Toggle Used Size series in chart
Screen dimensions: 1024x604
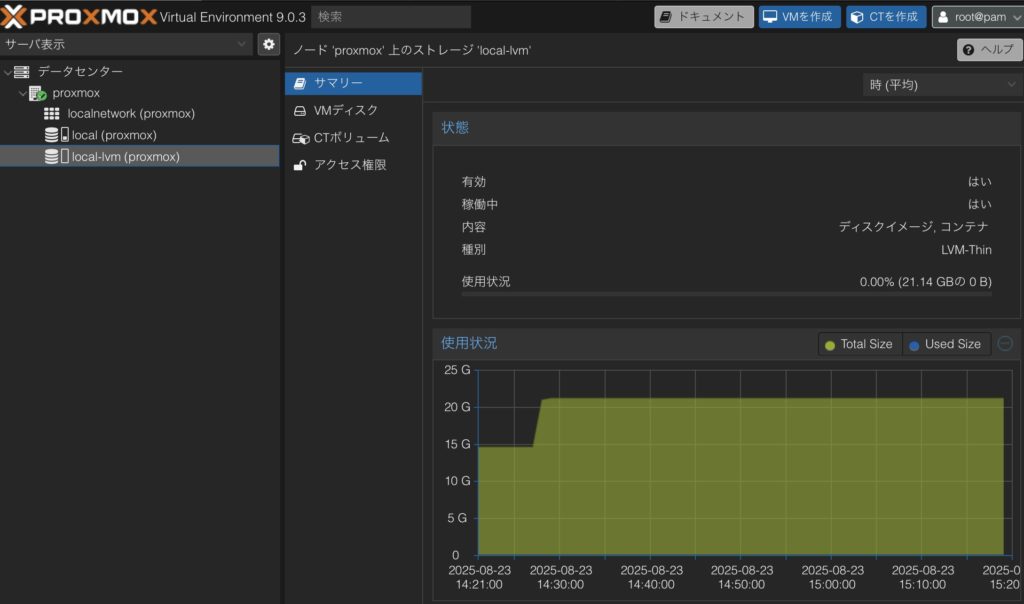[x=945, y=344]
